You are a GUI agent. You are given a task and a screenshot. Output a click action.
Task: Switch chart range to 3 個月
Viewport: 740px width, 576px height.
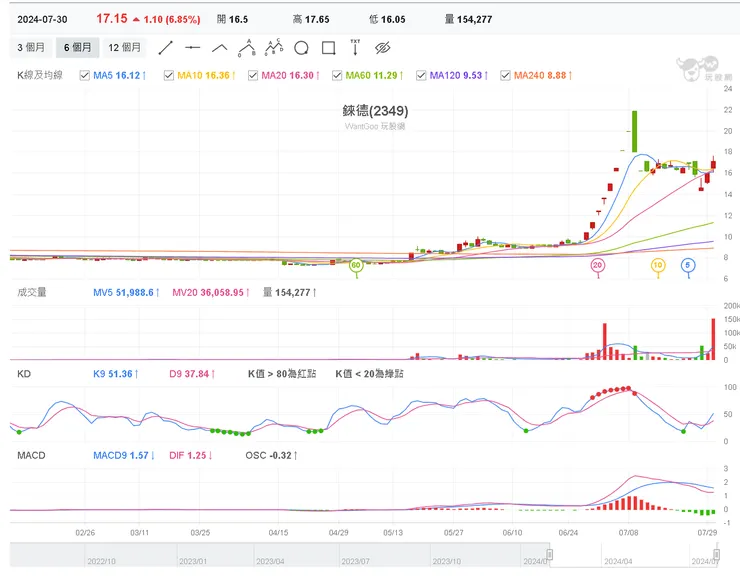31,48
